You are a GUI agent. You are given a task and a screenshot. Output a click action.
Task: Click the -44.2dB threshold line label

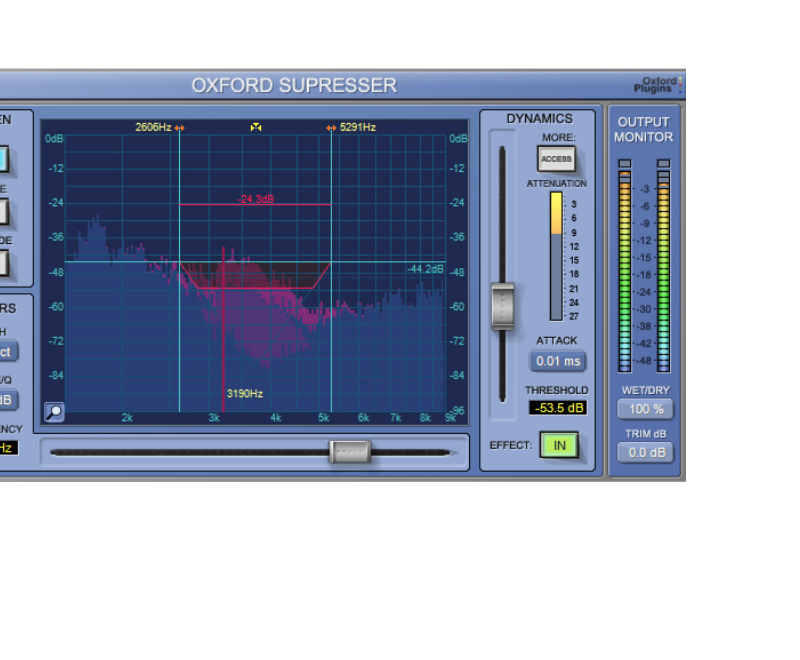point(426,269)
